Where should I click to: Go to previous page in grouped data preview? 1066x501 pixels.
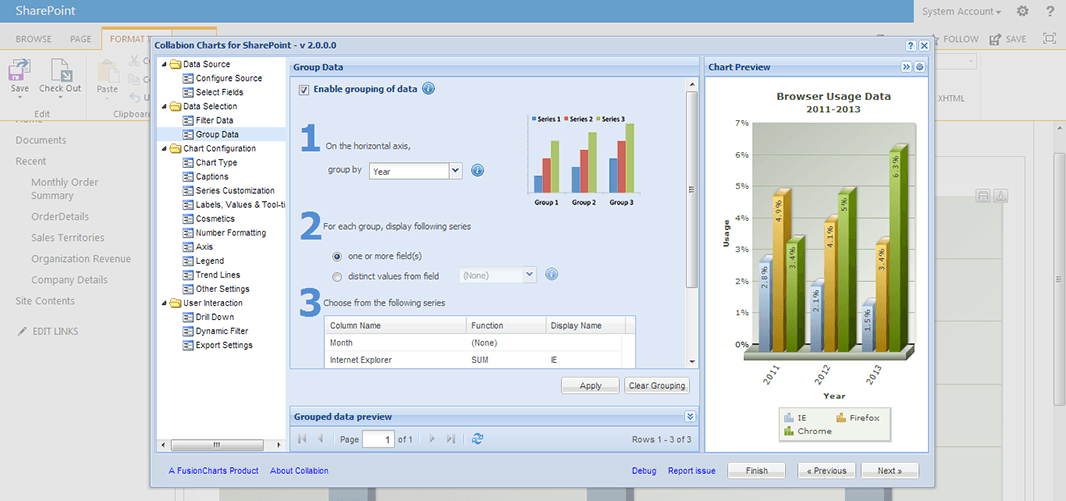[x=320, y=439]
